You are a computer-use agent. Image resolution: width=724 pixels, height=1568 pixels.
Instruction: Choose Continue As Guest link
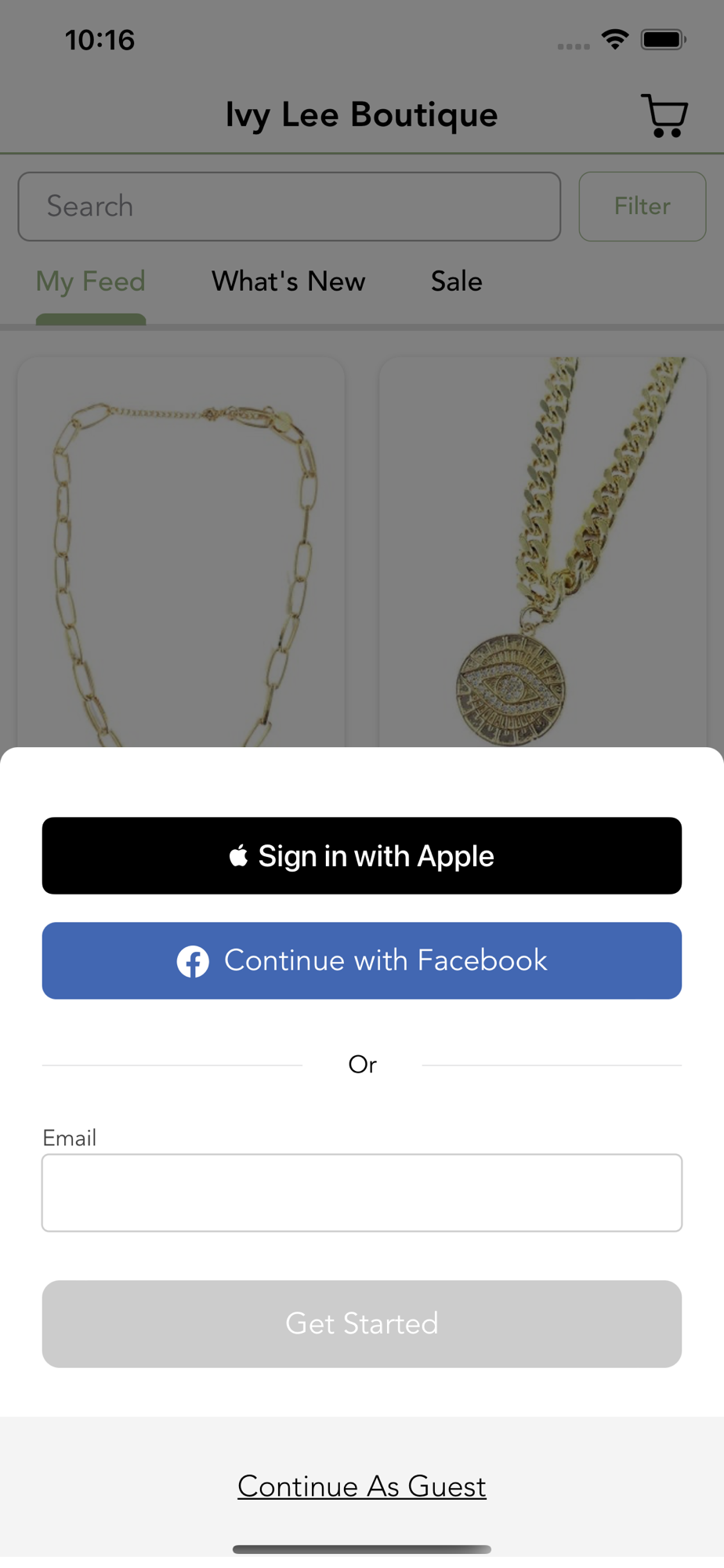pos(362,1486)
